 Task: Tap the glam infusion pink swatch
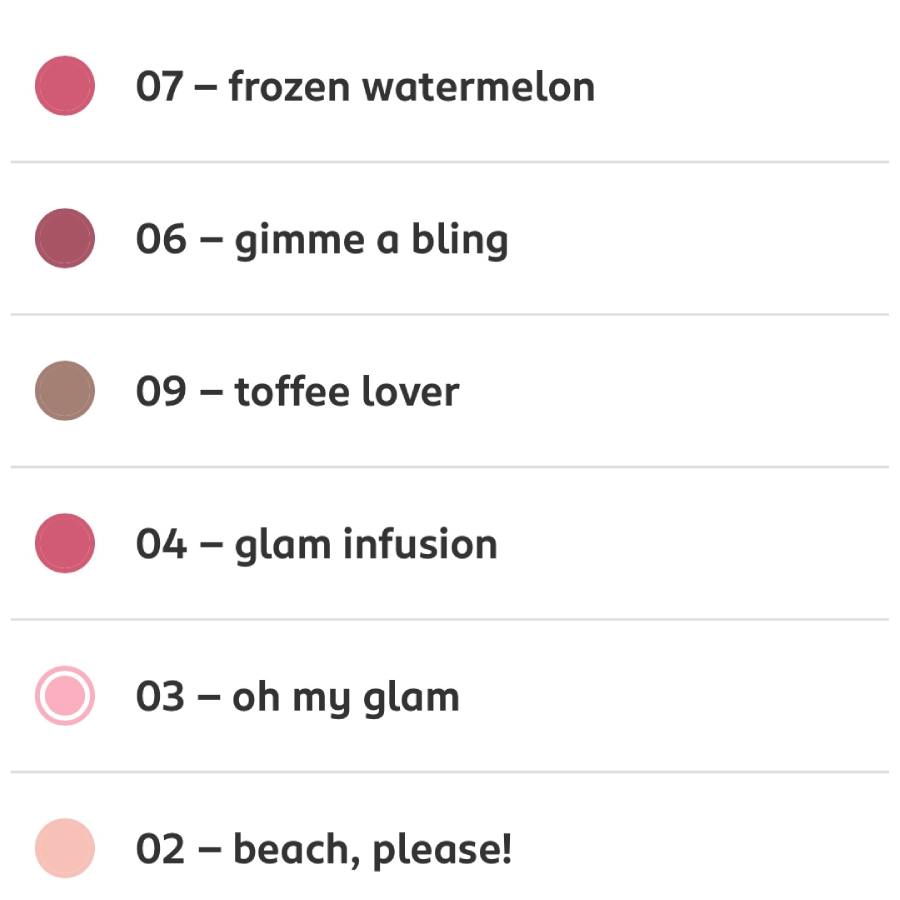click(65, 544)
